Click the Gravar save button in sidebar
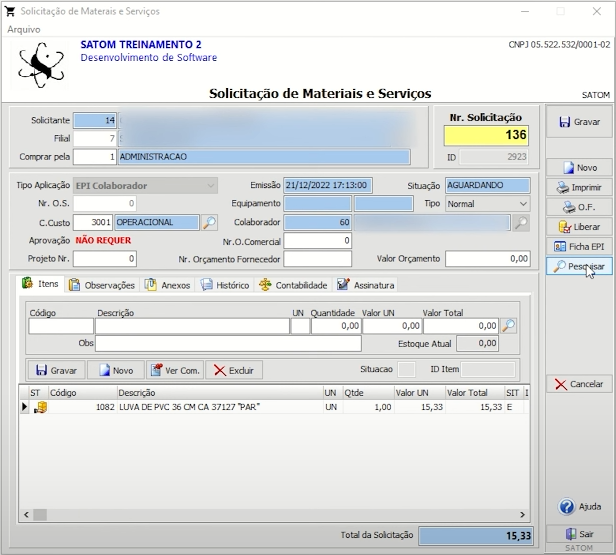The height and width of the screenshot is (555, 616). tap(579, 122)
